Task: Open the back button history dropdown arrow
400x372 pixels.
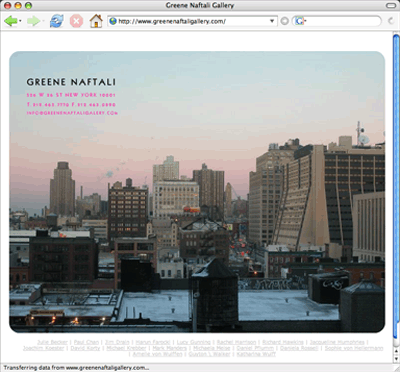Action: point(20,21)
